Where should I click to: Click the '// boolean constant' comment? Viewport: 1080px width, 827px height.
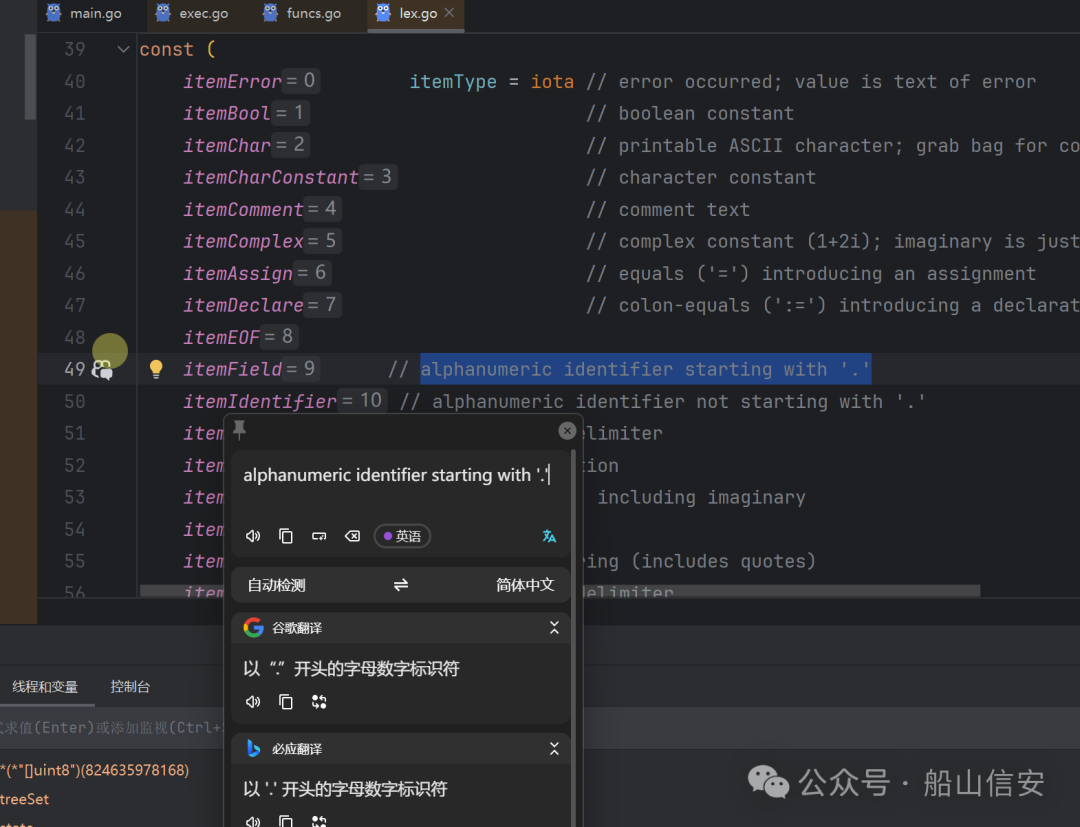[x=690, y=114]
